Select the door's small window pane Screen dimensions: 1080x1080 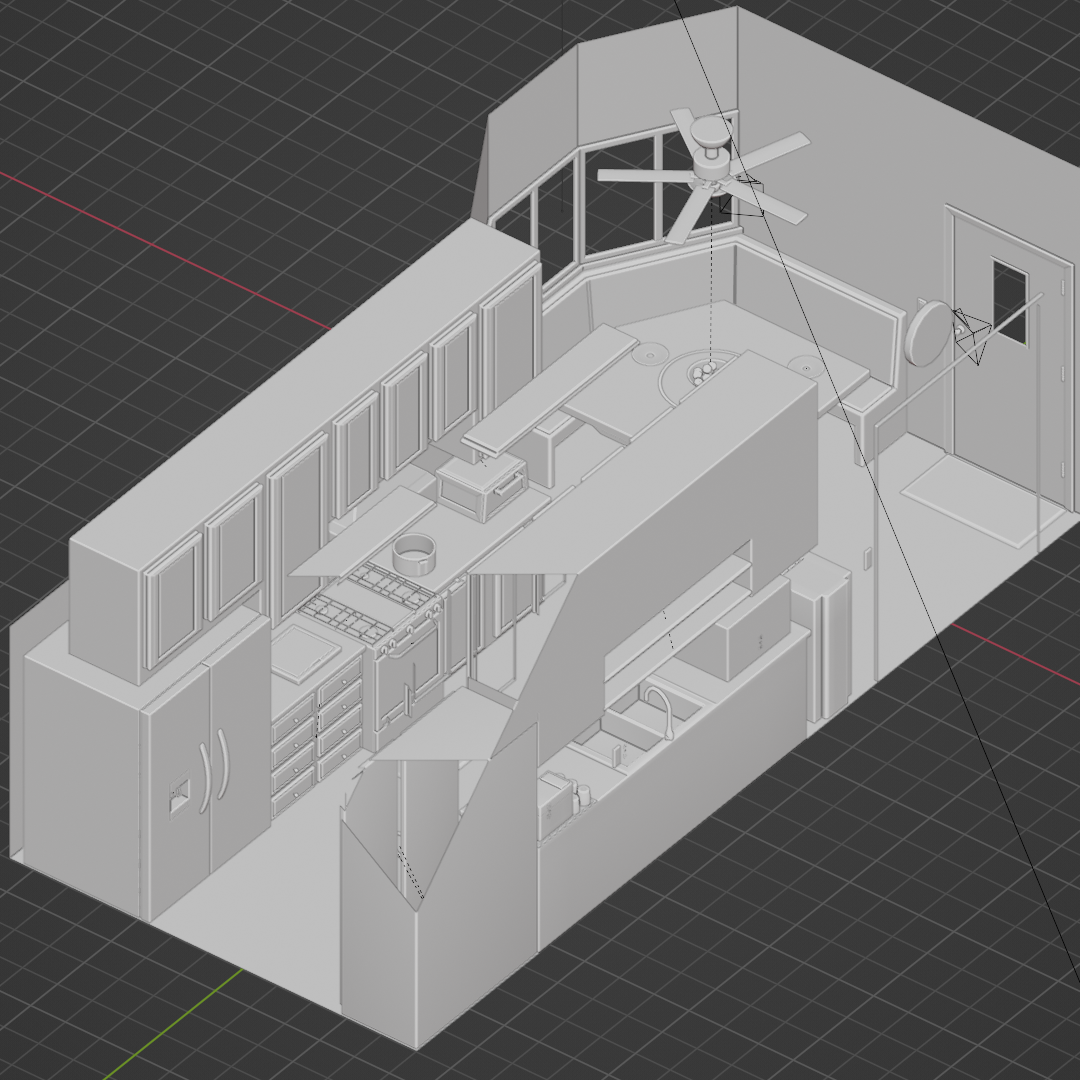(1010, 301)
